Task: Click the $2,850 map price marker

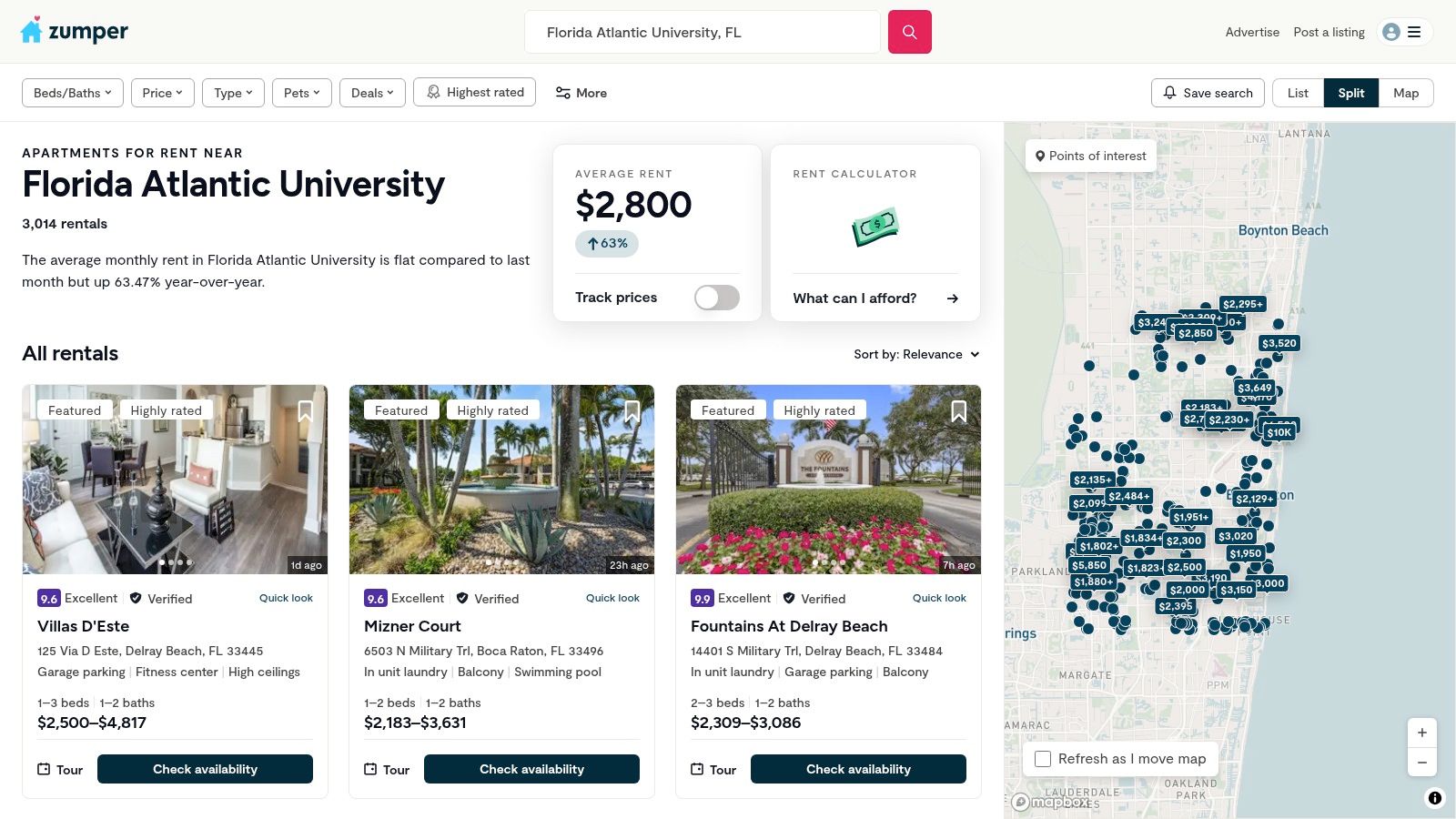Action: pos(1196,333)
